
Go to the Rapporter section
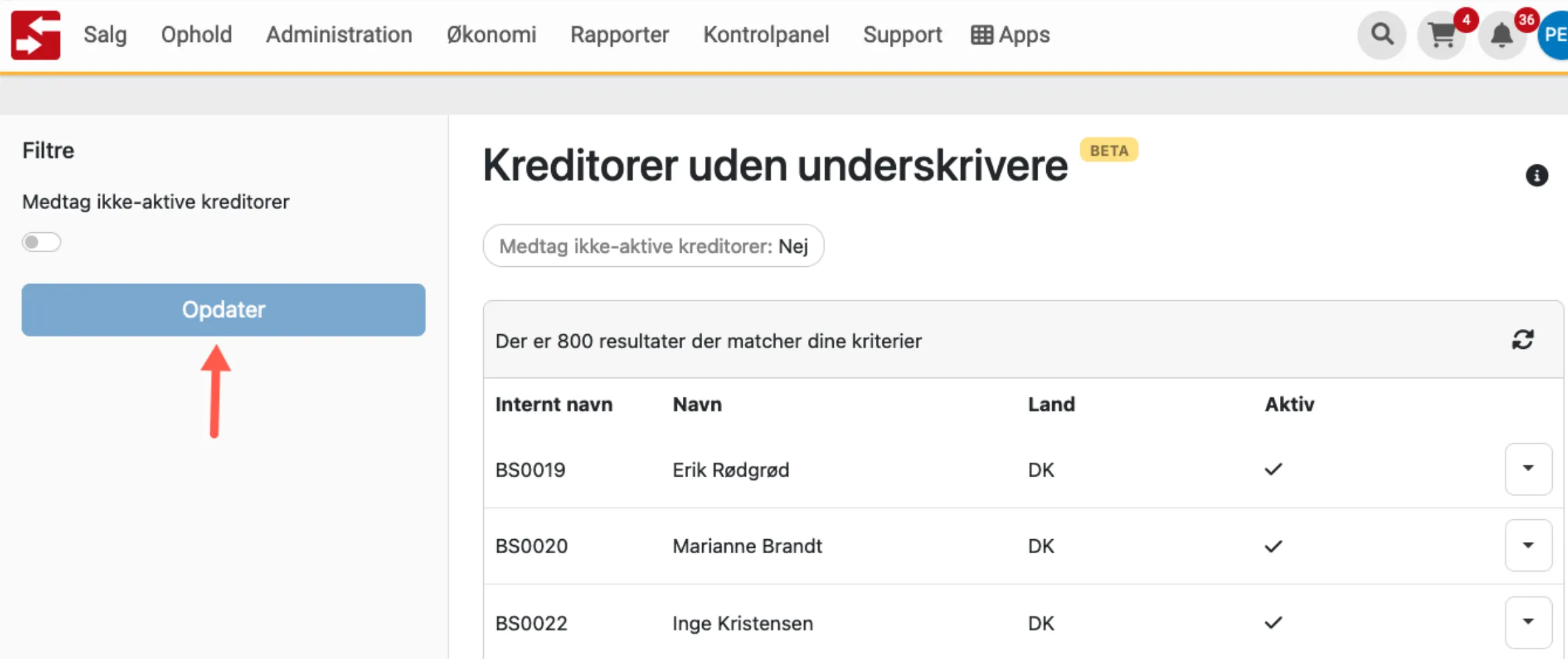click(620, 35)
